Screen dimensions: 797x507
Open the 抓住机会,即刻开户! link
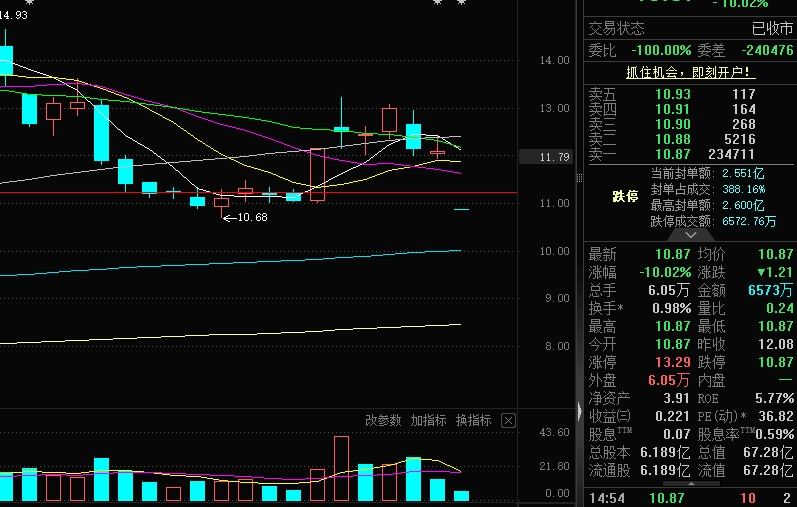690,73
